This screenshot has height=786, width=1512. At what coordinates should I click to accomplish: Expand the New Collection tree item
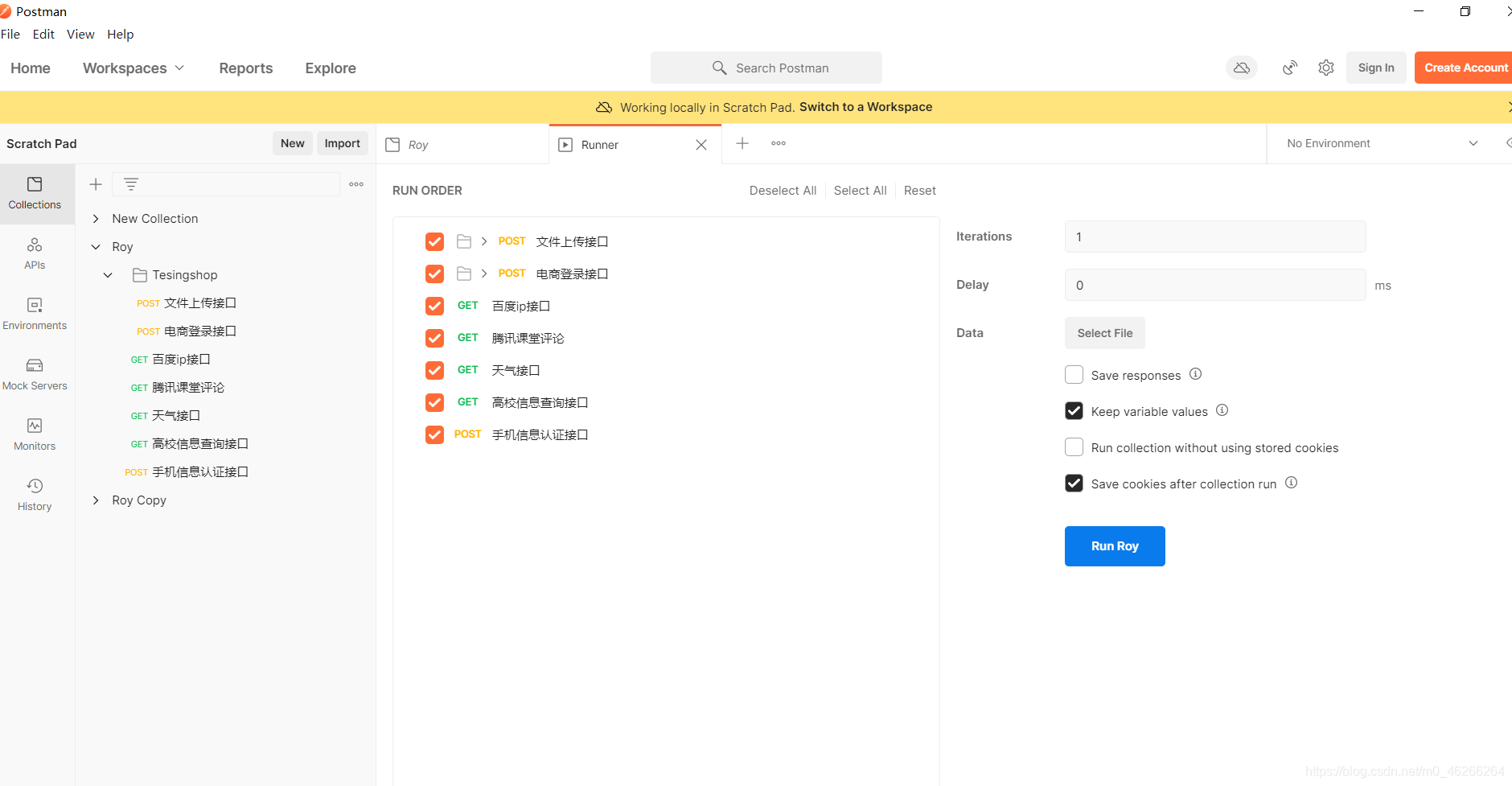click(x=96, y=219)
